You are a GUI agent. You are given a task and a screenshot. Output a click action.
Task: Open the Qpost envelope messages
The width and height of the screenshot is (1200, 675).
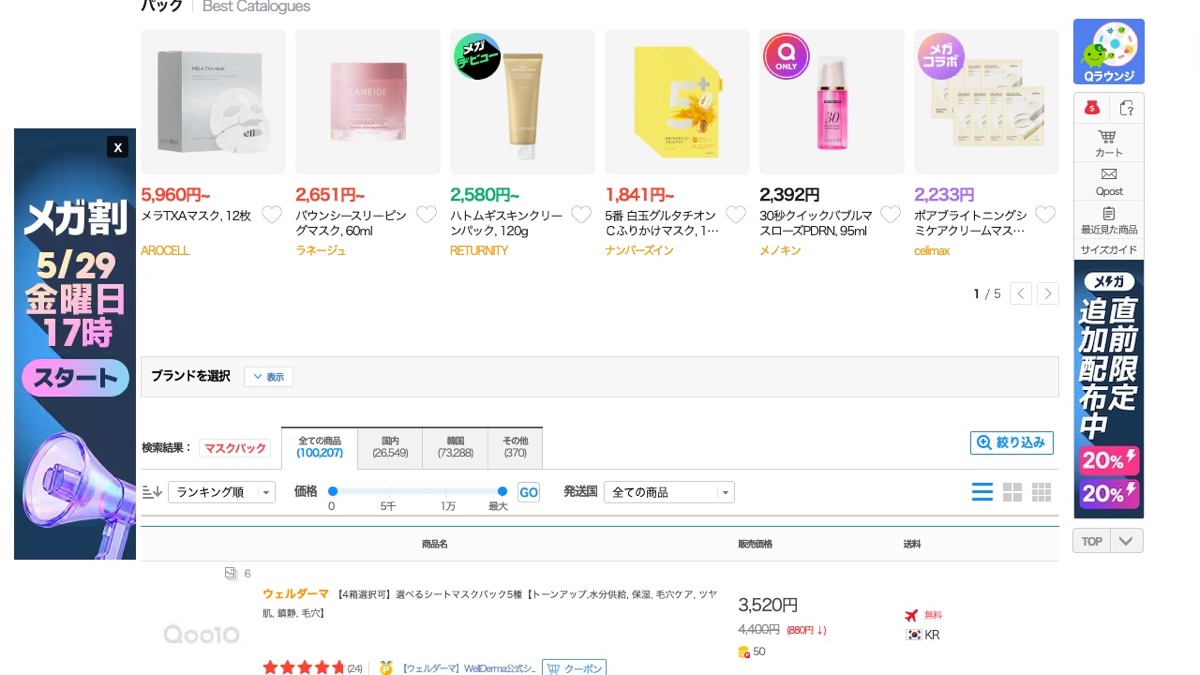(1108, 181)
